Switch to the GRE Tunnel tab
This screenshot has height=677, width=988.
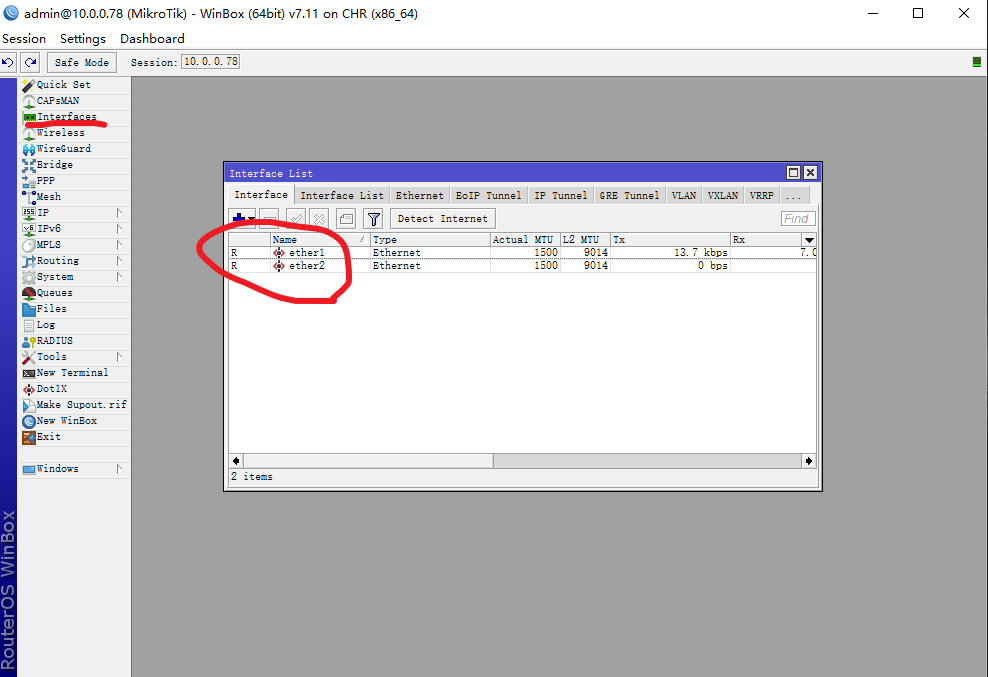point(629,195)
